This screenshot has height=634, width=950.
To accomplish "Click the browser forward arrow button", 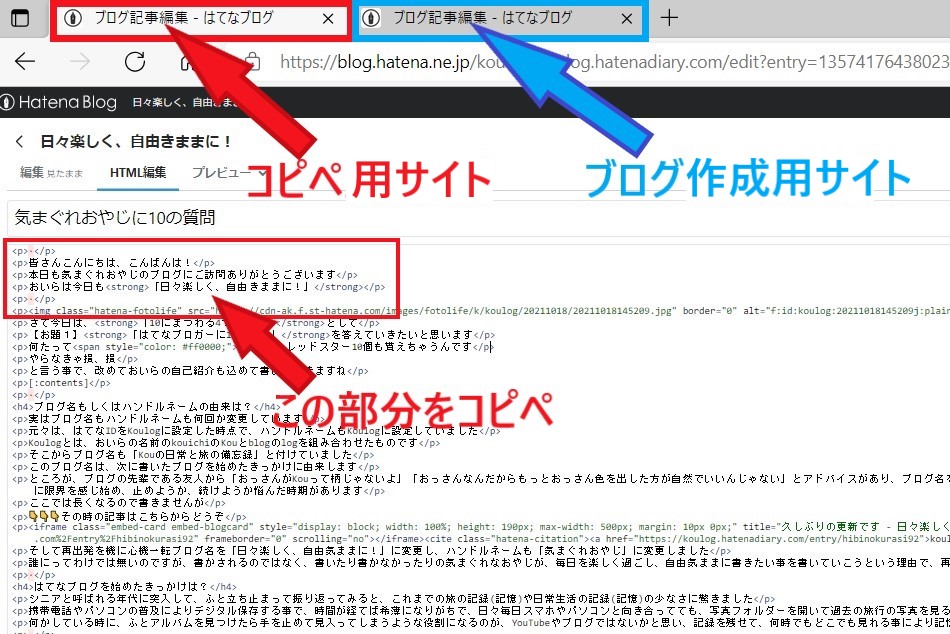I will coord(79,61).
